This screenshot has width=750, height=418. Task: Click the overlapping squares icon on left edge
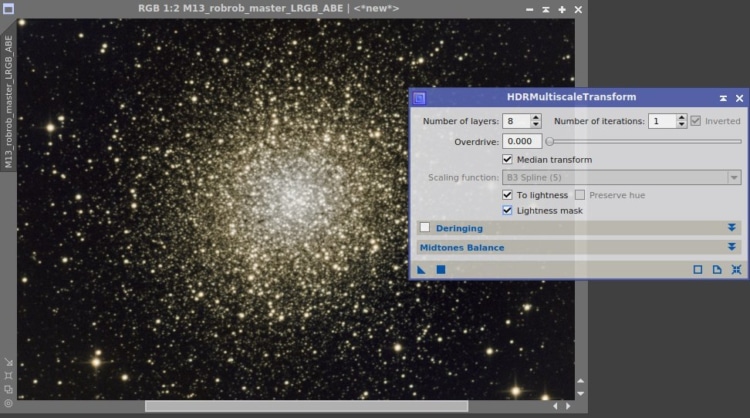pos(9,390)
